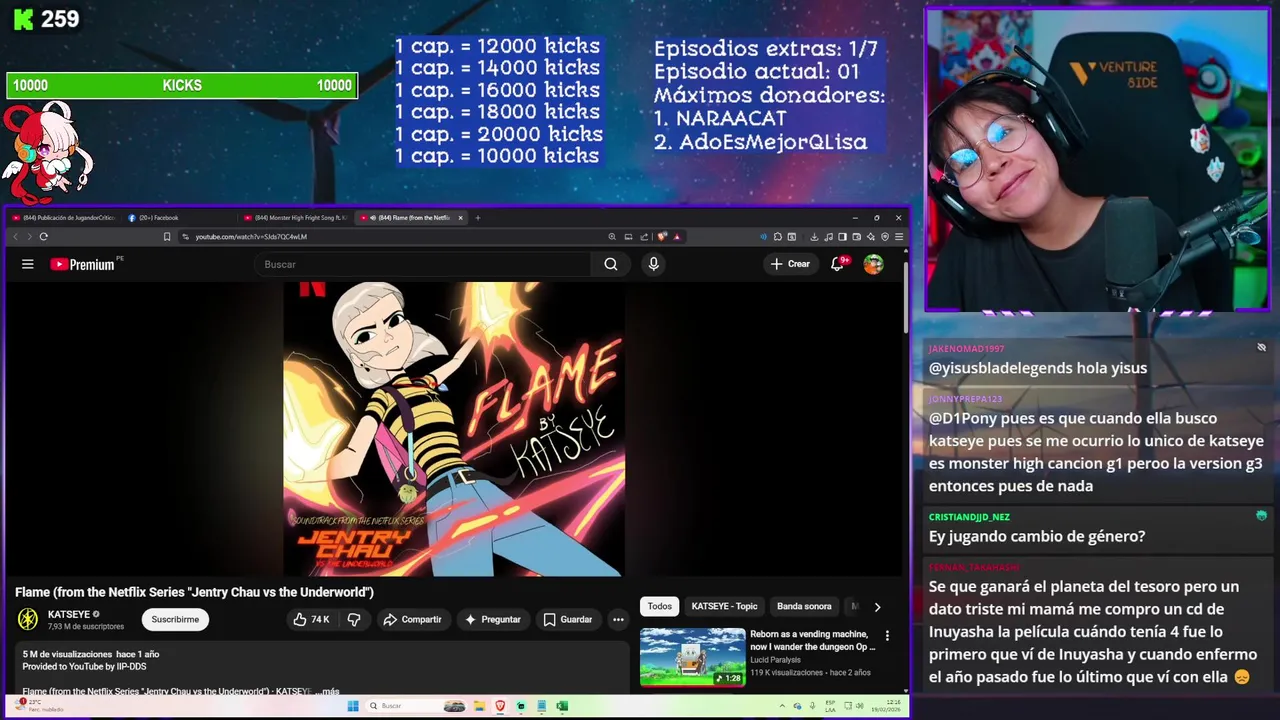Open the browser's main menu icon
This screenshot has width=1280, height=720.
click(x=899, y=237)
